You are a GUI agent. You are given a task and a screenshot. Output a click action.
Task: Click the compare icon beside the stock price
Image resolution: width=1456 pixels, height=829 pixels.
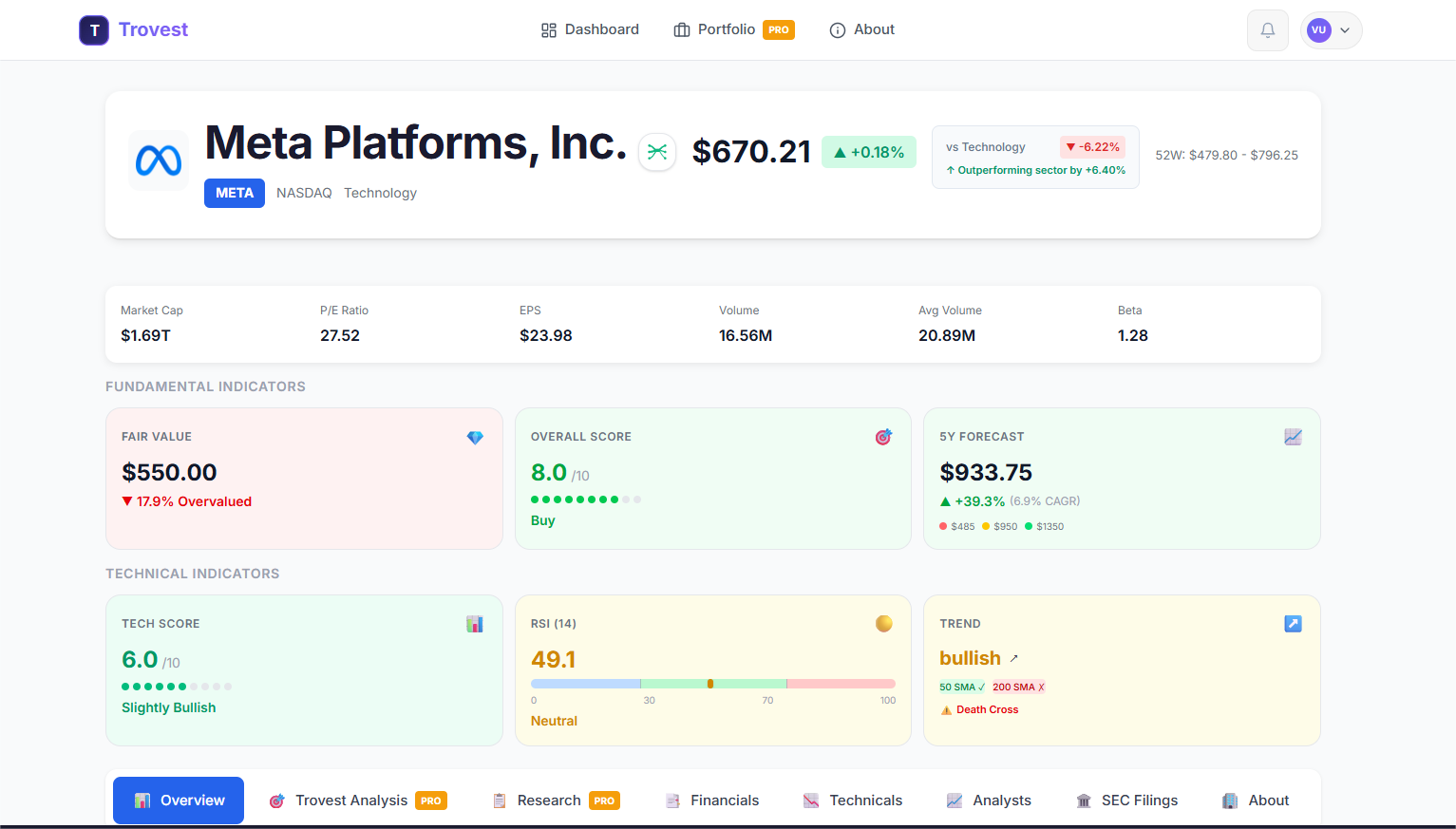coord(656,152)
